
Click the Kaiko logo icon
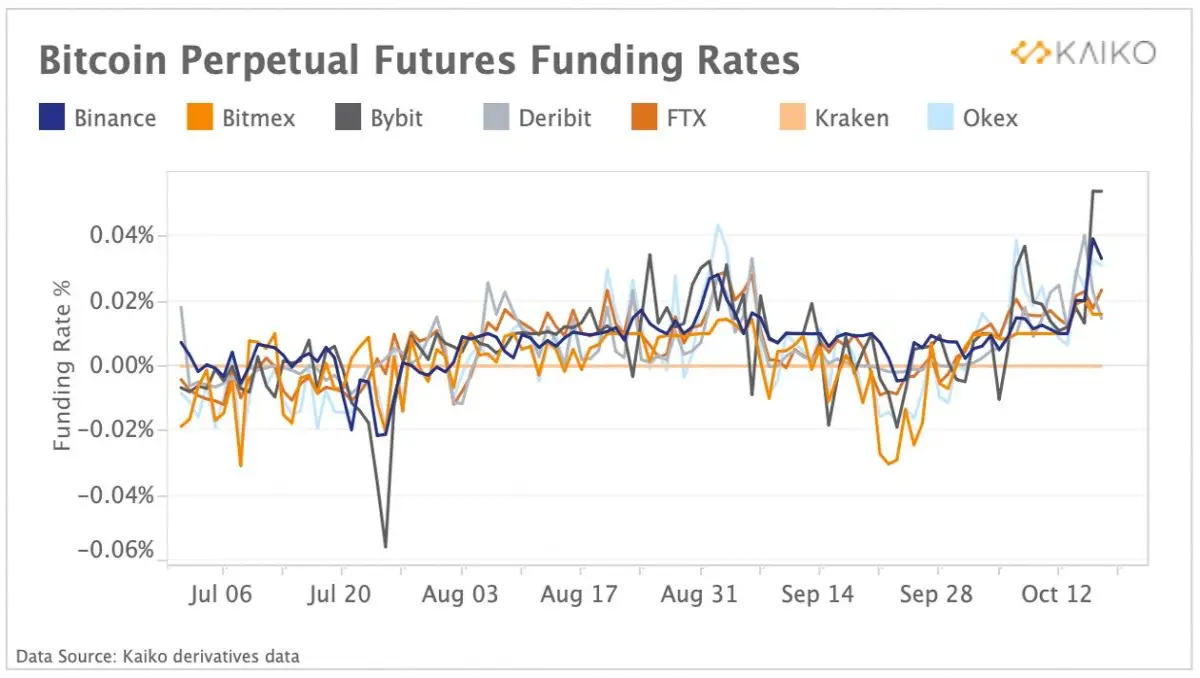click(1028, 53)
